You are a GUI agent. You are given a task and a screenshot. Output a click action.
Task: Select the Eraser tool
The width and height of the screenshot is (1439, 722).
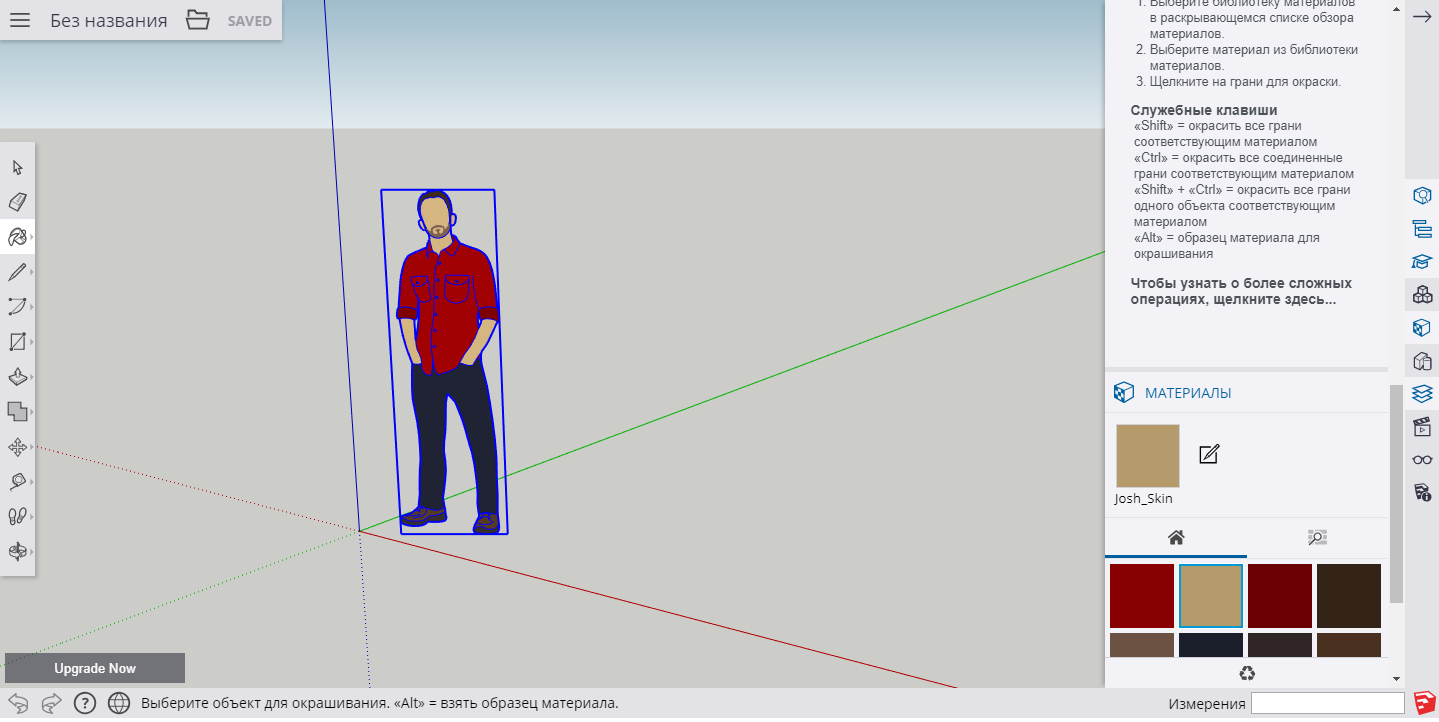coord(16,202)
